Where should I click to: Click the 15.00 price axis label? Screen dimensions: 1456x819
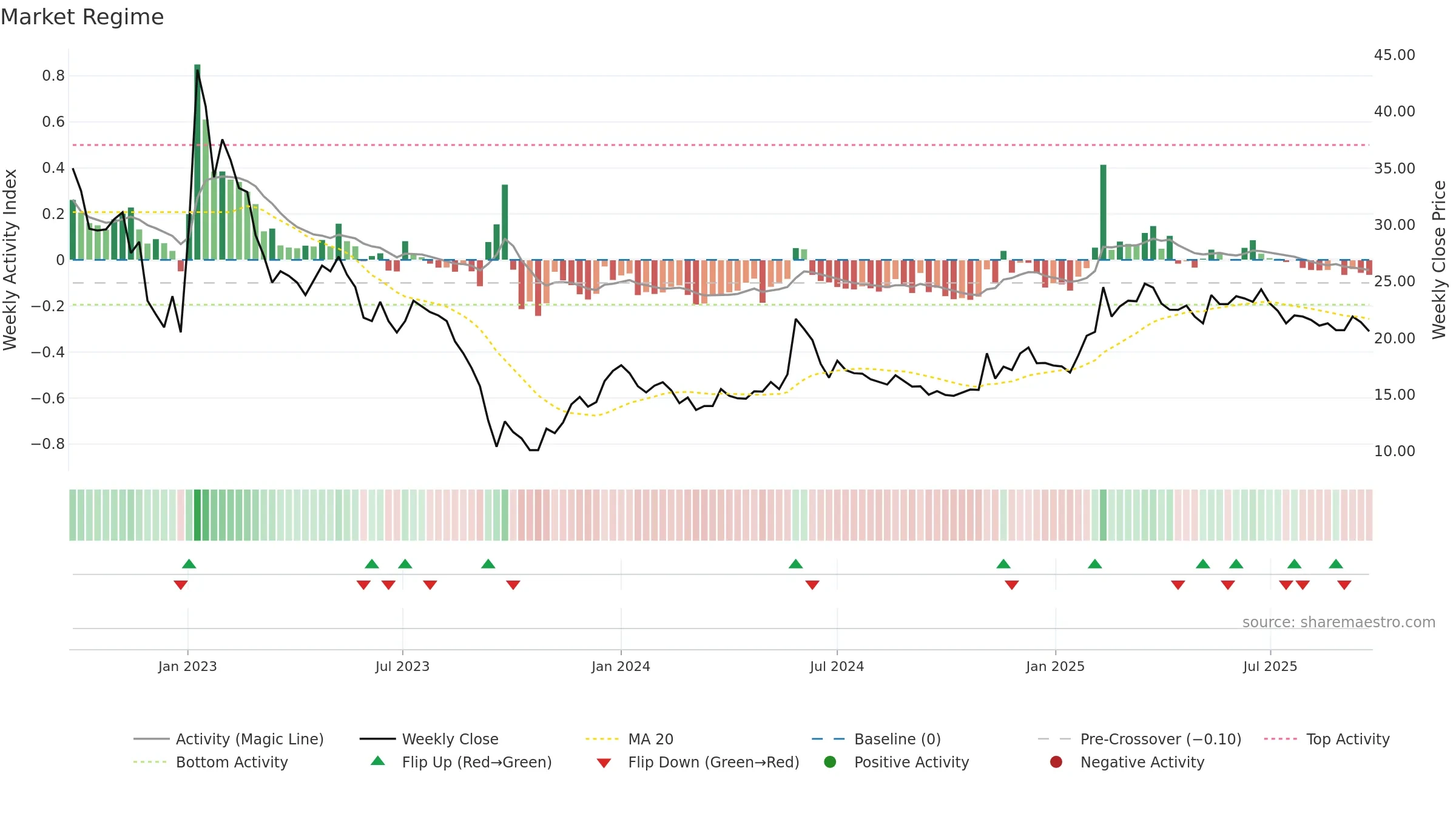coord(1394,394)
